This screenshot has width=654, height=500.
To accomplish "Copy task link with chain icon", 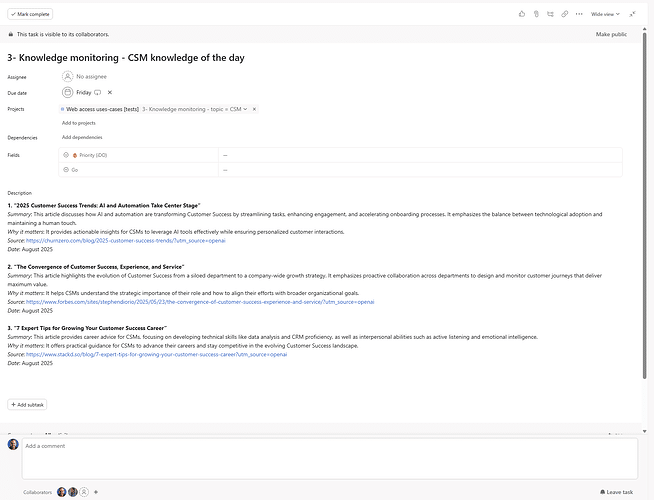I will (x=565, y=14).
